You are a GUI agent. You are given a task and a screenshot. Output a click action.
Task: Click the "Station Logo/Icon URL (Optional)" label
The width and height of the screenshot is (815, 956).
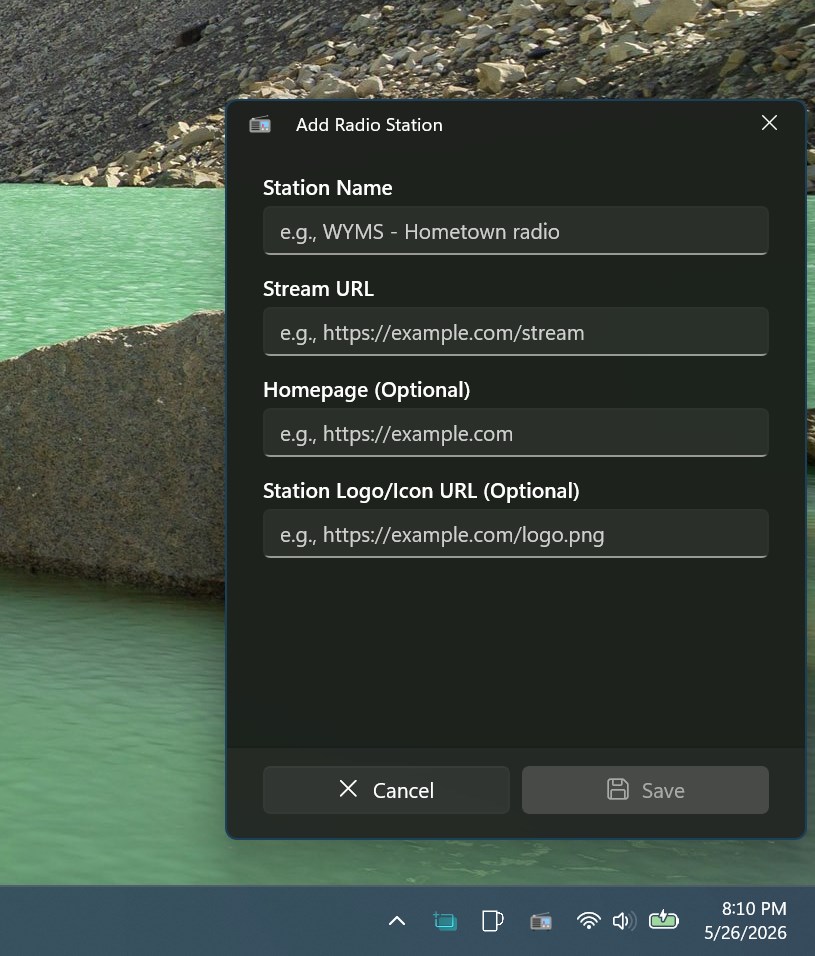point(421,491)
